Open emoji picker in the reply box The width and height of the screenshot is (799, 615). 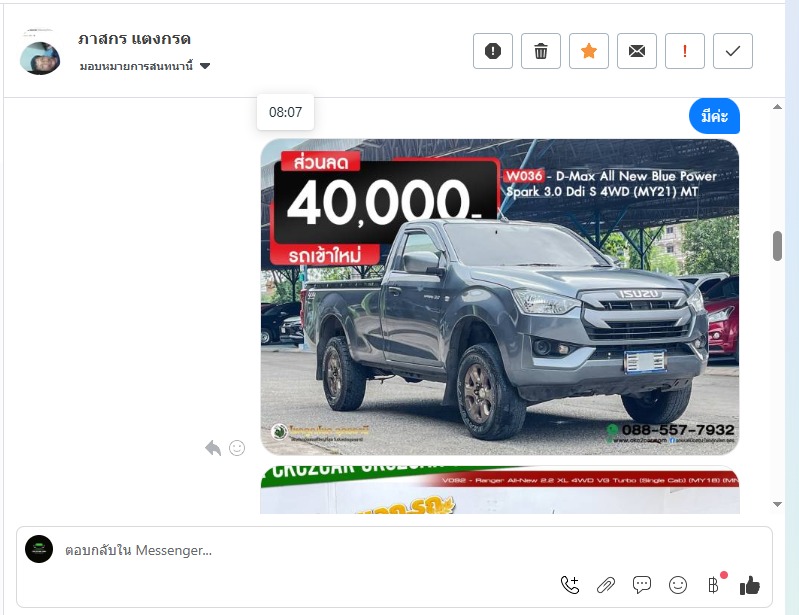click(678, 585)
